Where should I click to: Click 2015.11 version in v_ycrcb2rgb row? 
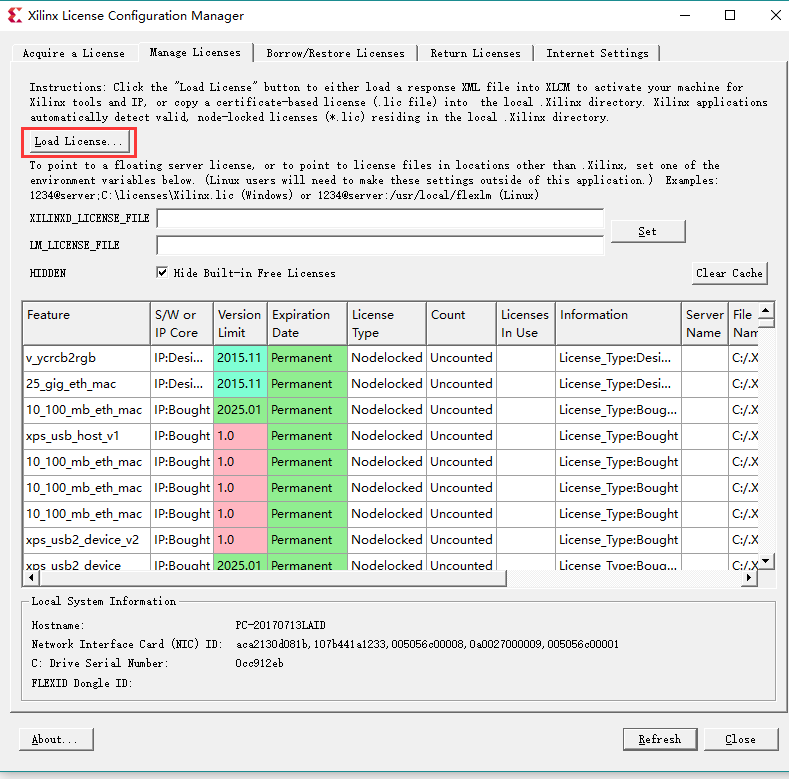point(240,358)
